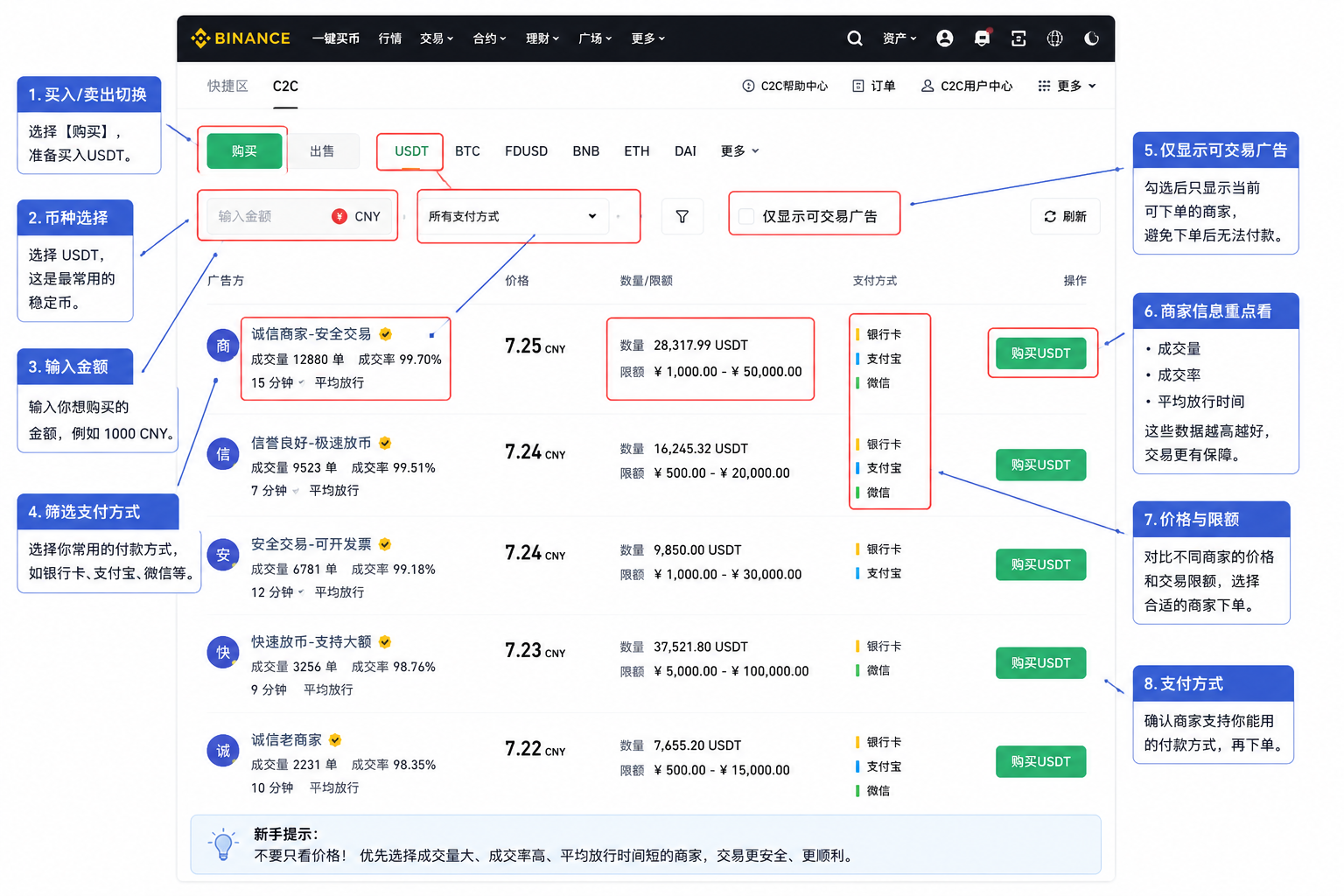Enable 仅显示可交易广告 checkbox

click(x=746, y=216)
